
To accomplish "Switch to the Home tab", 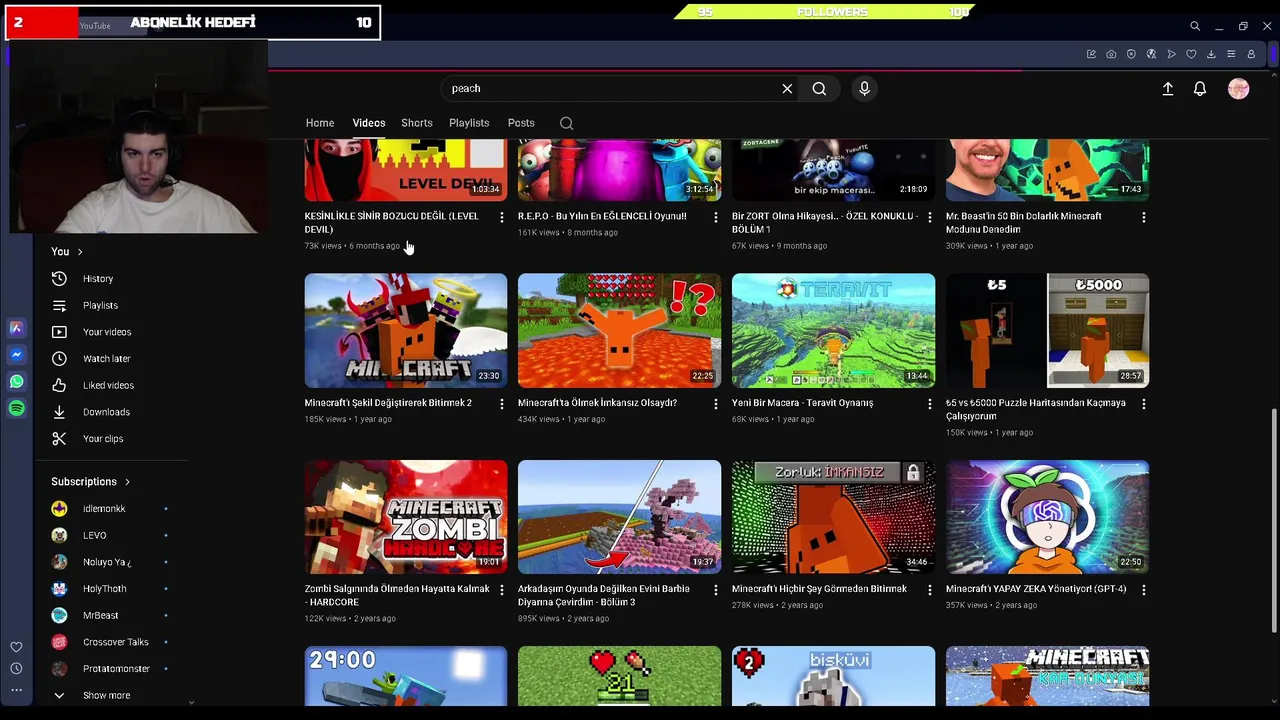I will 320,123.
